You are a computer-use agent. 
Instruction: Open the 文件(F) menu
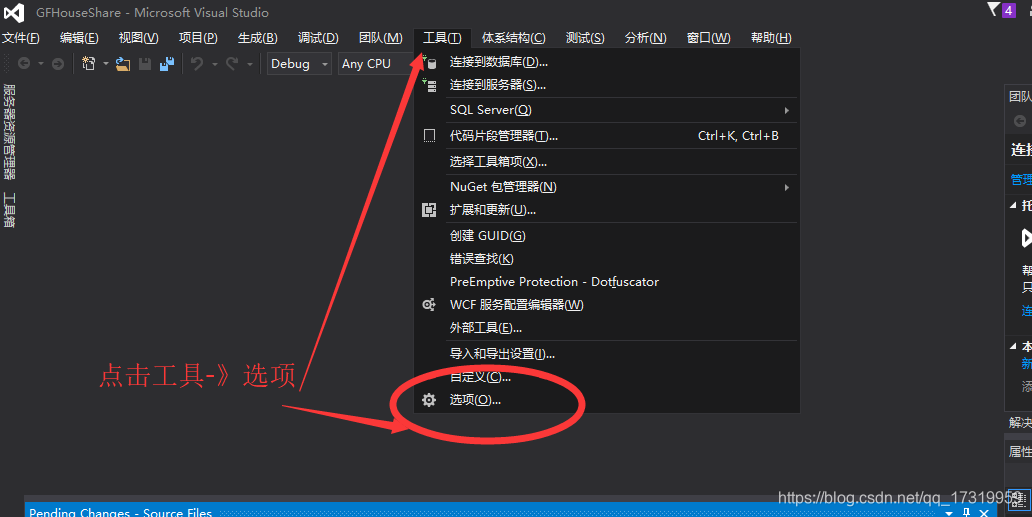pyautogui.click(x=20, y=37)
